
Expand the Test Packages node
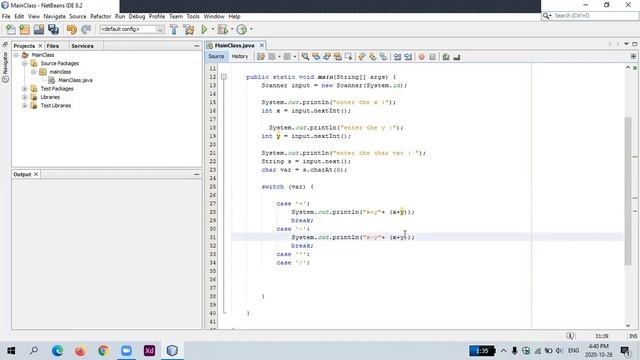(25, 89)
